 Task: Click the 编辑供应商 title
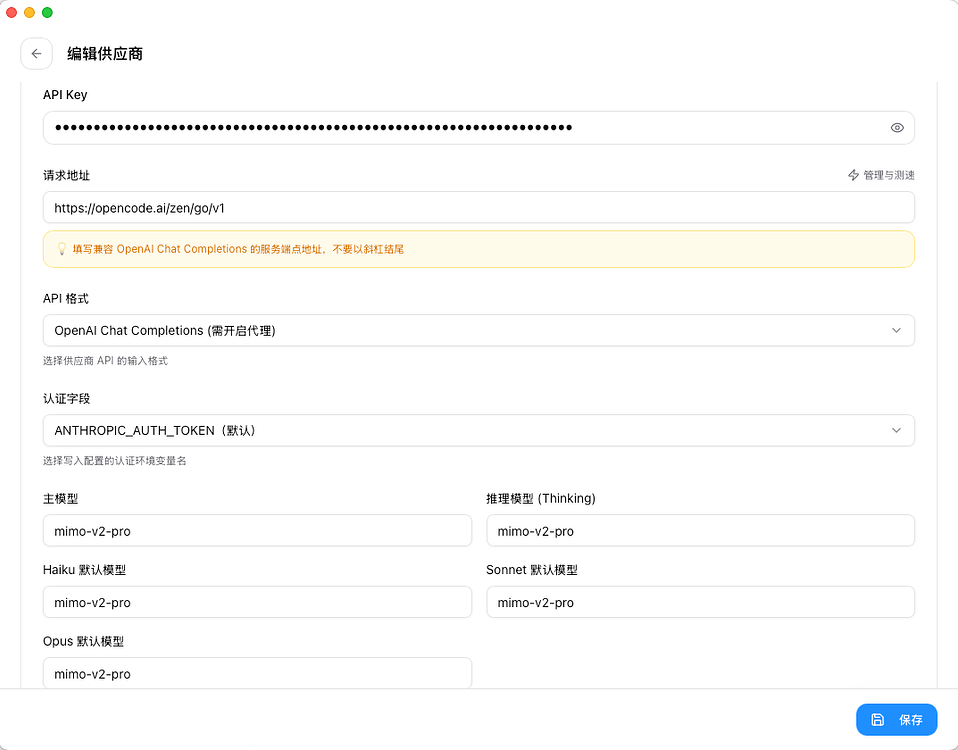coord(105,54)
